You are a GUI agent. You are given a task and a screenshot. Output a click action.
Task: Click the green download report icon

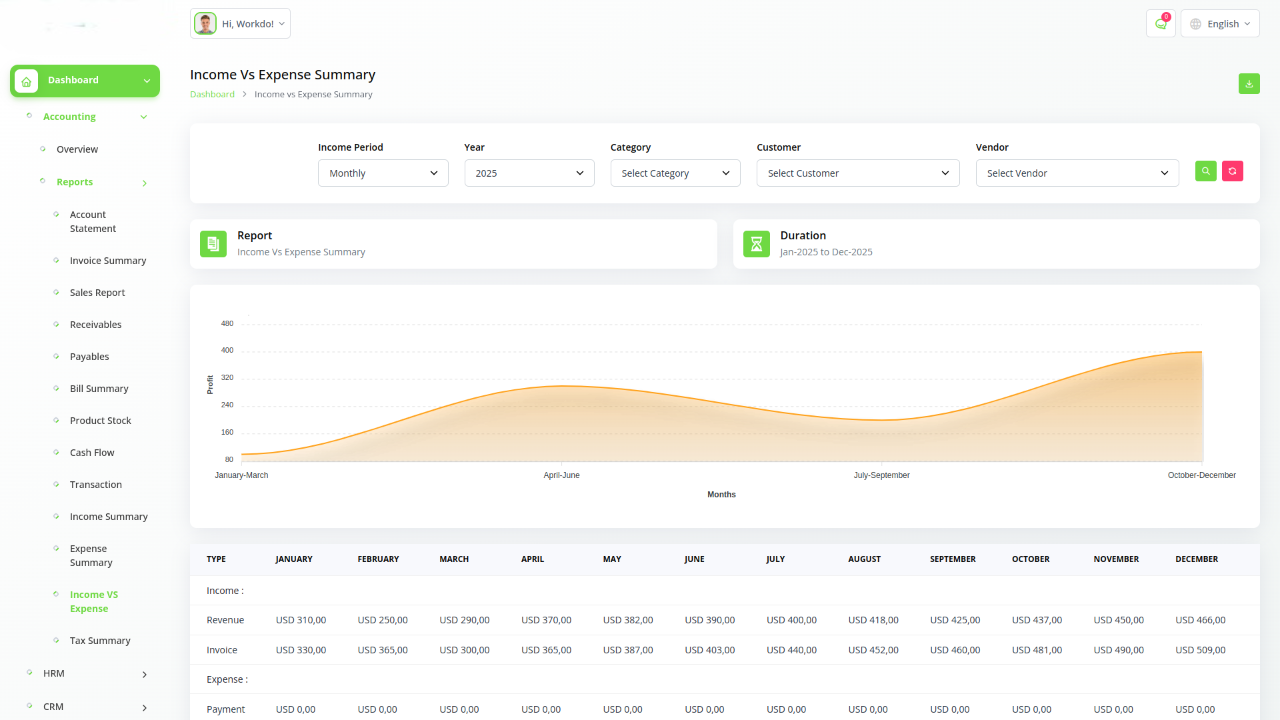pyautogui.click(x=1249, y=84)
